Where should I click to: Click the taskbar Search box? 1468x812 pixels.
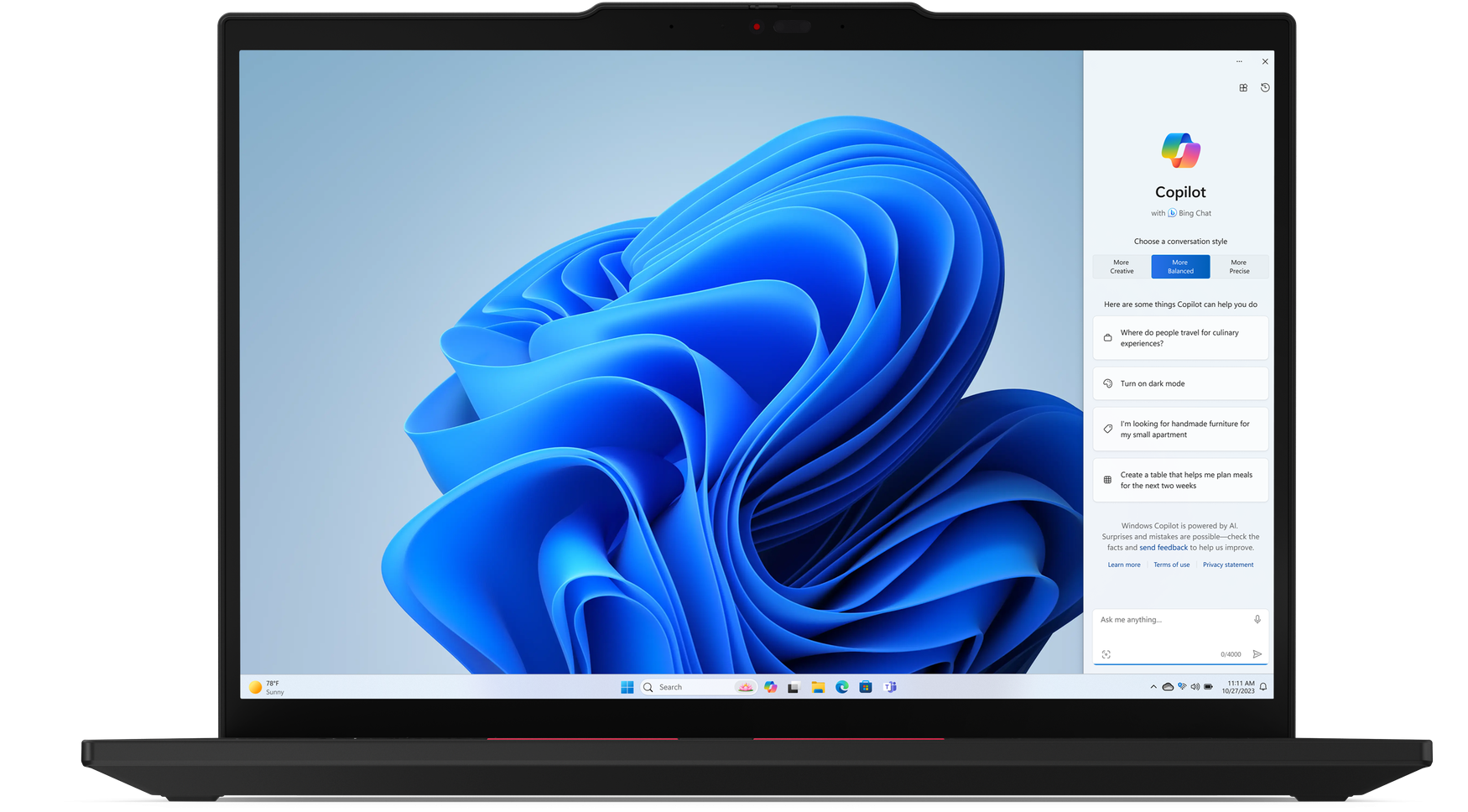698,687
